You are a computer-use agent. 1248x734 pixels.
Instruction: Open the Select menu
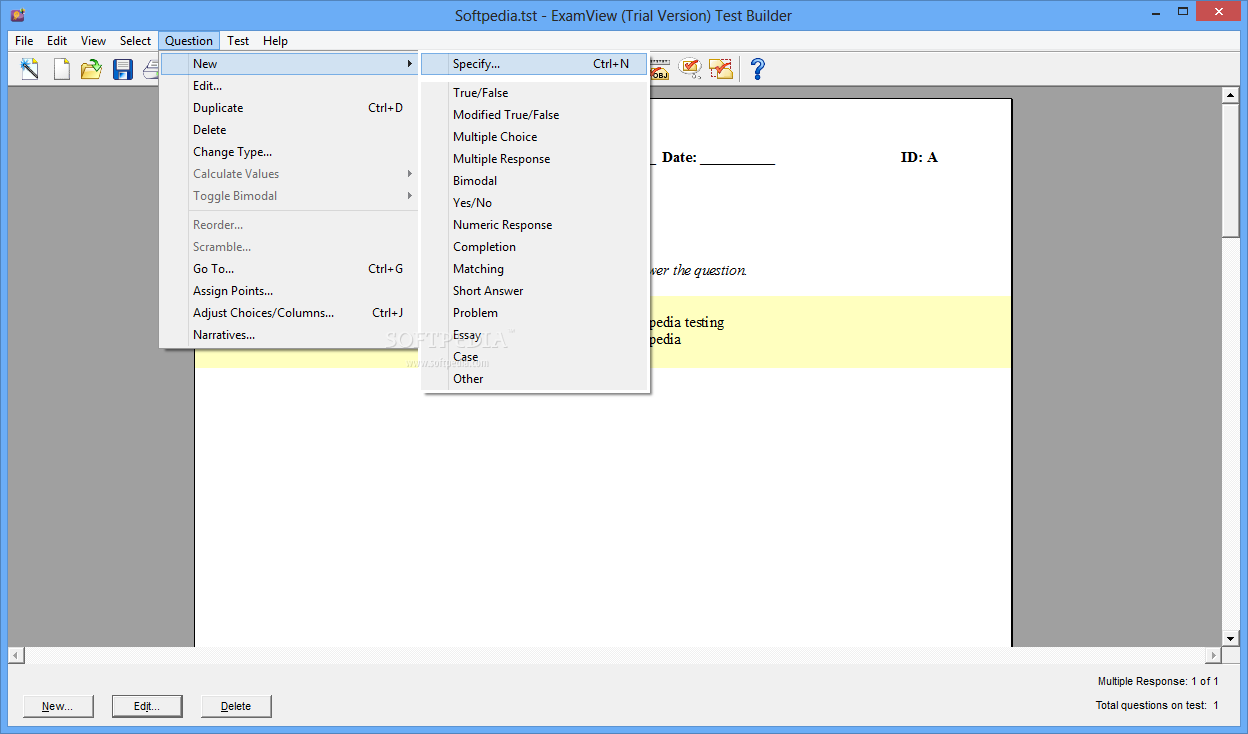[135, 41]
